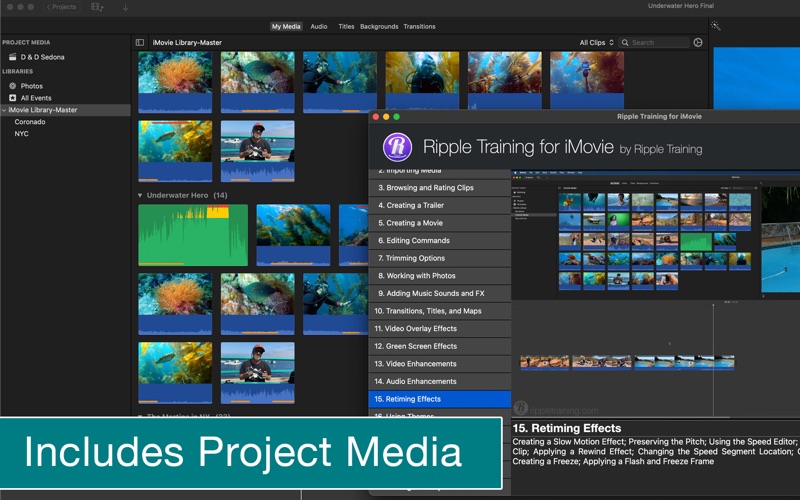Image resolution: width=800 pixels, height=500 pixels.
Task: Click the 15. Retiming Effects description heading
Action: tap(566, 429)
